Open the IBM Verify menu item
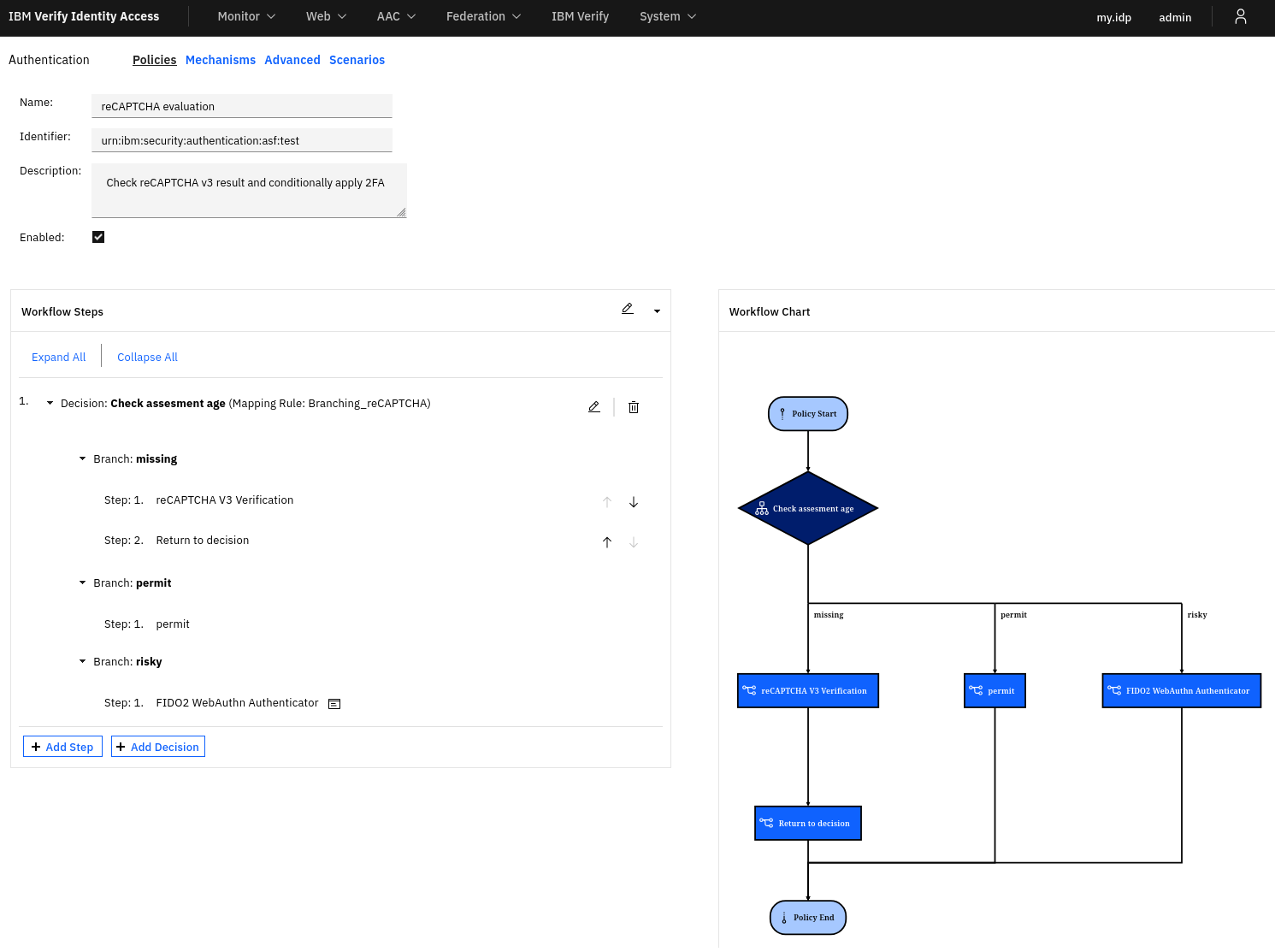1275x952 pixels. point(580,16)
